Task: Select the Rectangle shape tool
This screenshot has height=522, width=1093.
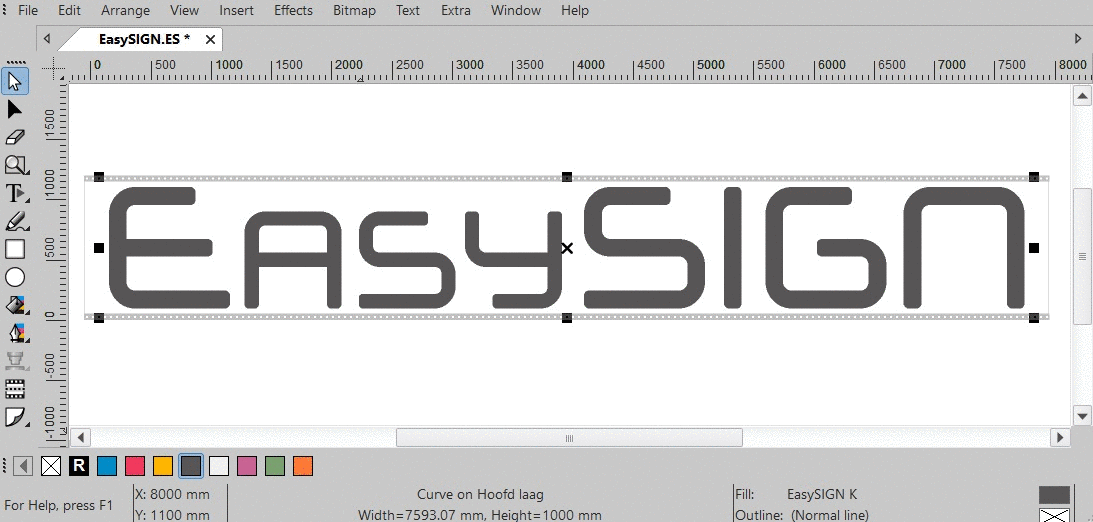Action: point(15,249)
